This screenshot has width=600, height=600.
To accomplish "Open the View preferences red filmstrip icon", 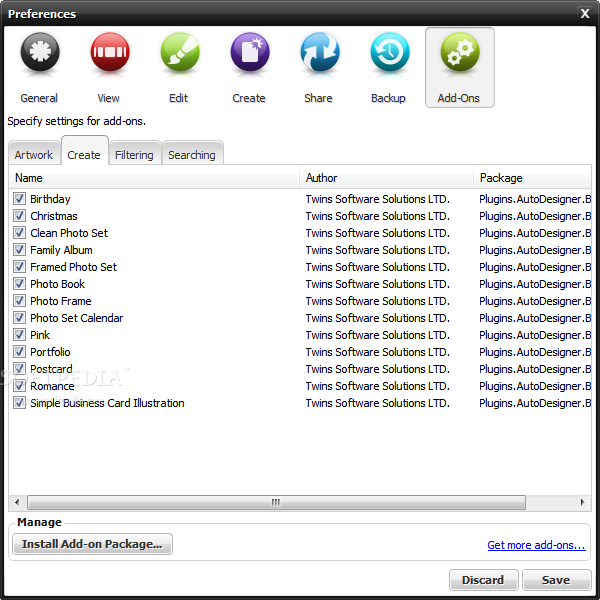I will click(110, 52).
